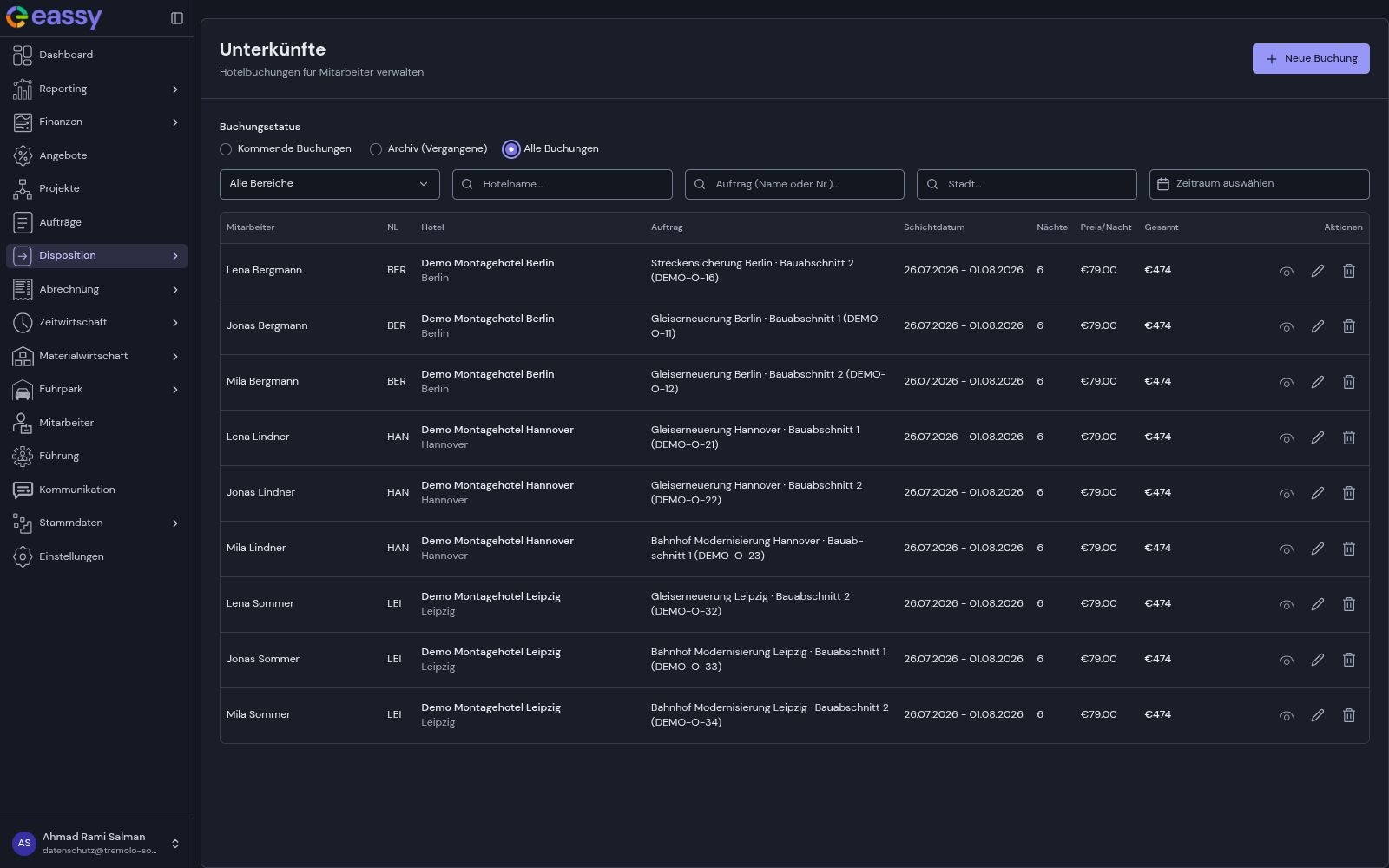Edit Jonas Lindner booking pencil icon
Viewport: 1389px width, 868px height.
pyautogui.click(x=1318, y=493)
